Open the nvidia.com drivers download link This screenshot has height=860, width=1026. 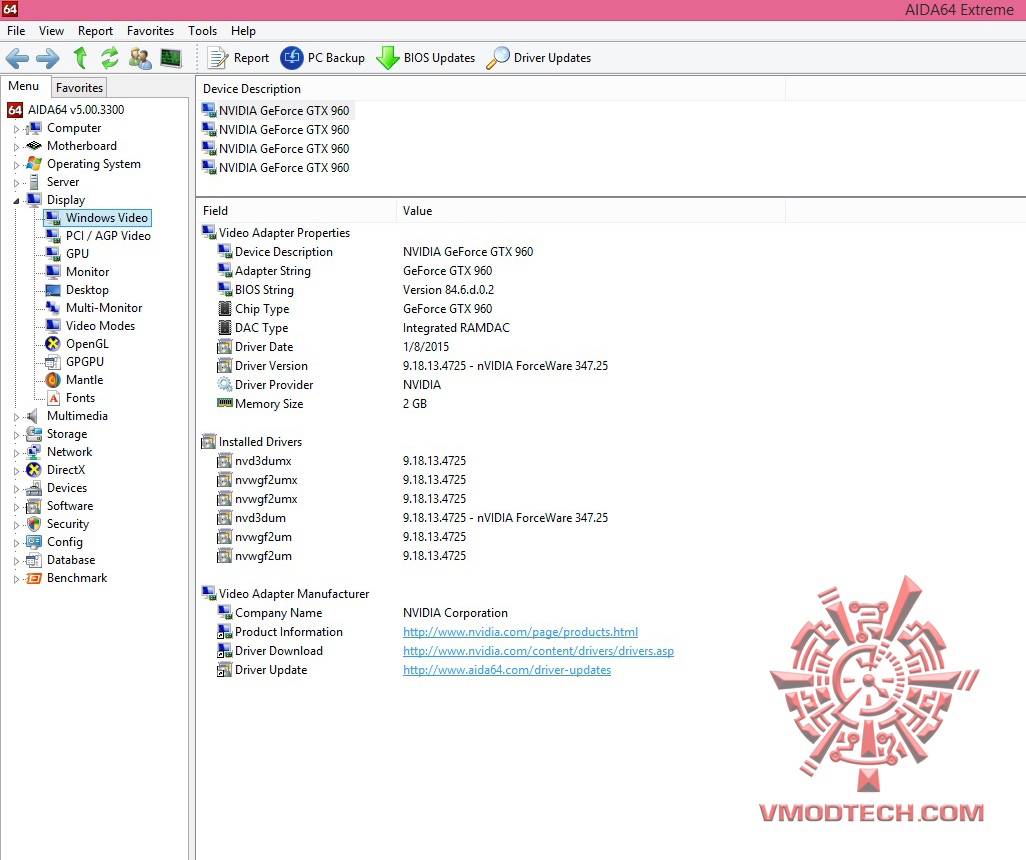(x=538, y=651)
